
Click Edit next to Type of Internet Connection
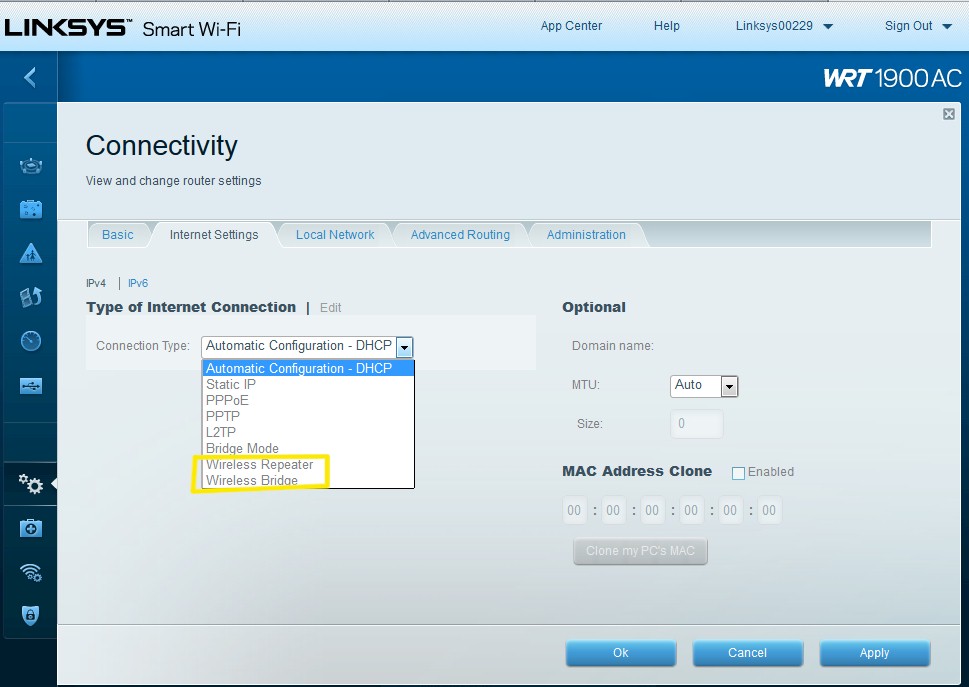coord(331,308)
